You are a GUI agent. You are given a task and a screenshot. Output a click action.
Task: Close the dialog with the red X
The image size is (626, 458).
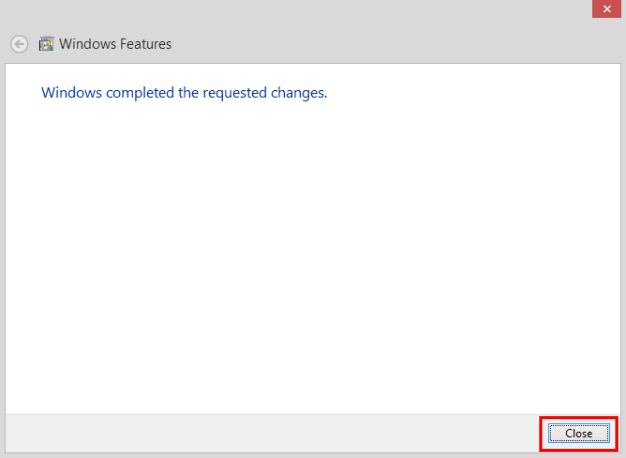tap(606, 9)
